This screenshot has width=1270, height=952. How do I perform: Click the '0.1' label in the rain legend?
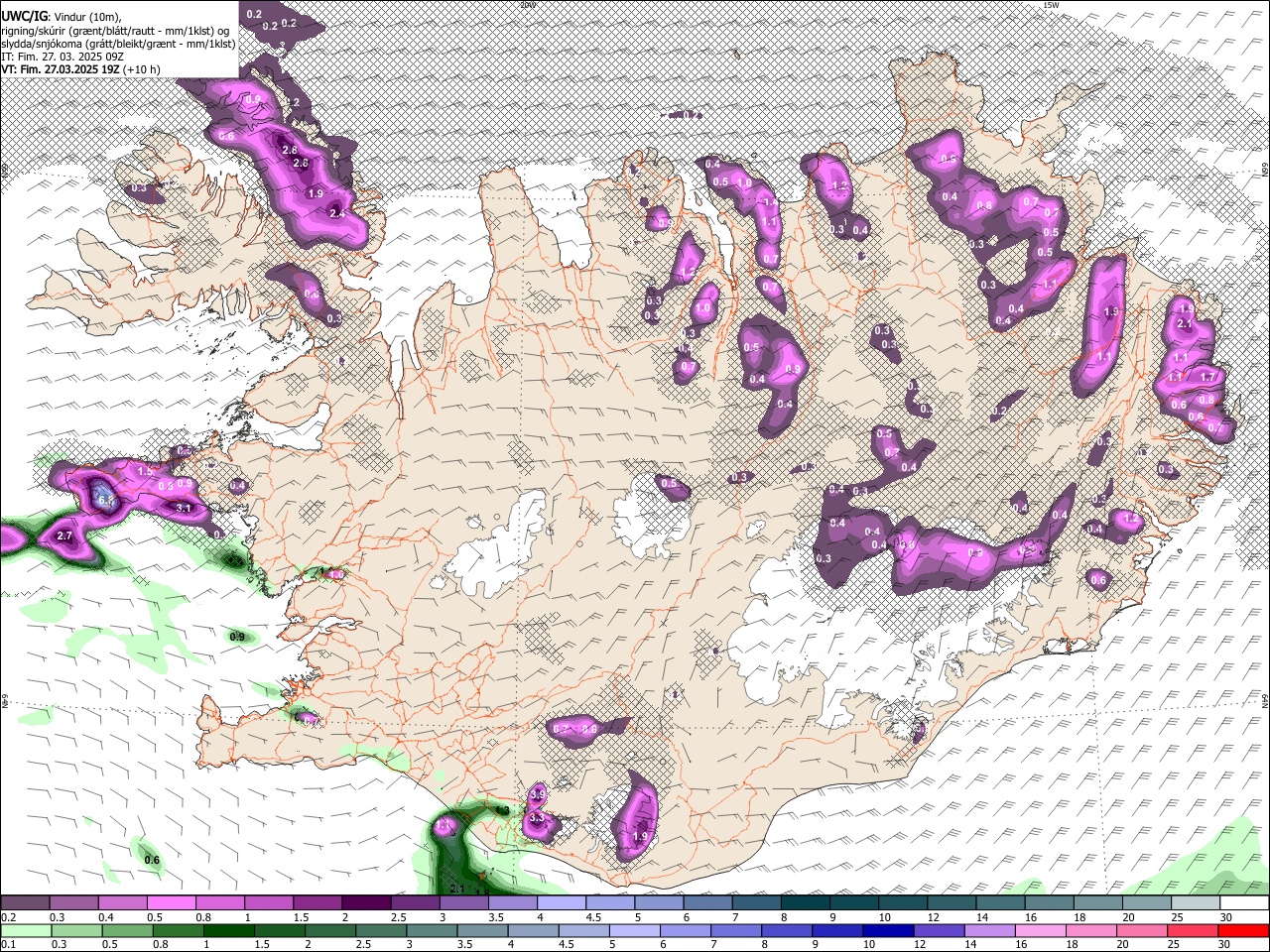[x=9, y=944]
